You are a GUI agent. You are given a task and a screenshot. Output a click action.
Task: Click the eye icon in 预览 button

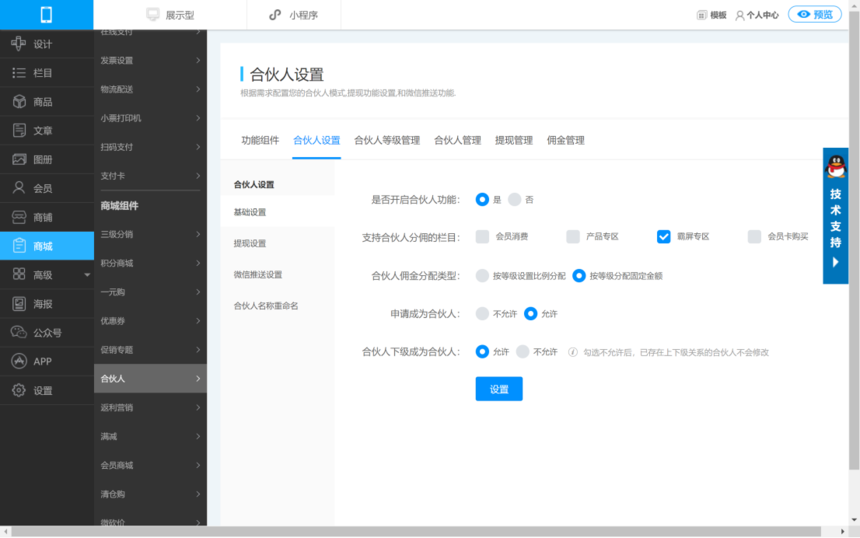(803, 15)
